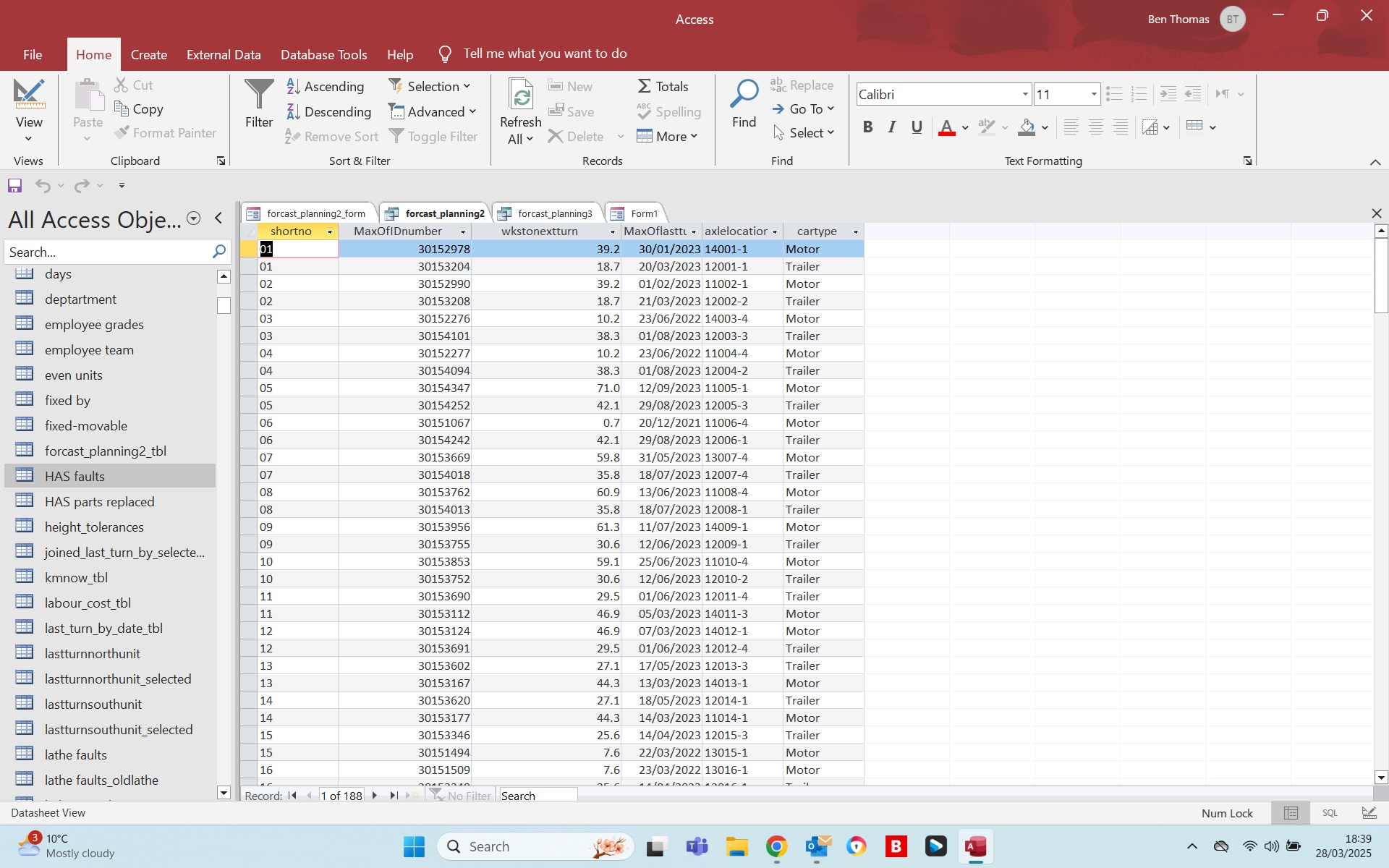Go to last record navigation arrow
Screen dimensions: 1389x868
tap(394, 795)
